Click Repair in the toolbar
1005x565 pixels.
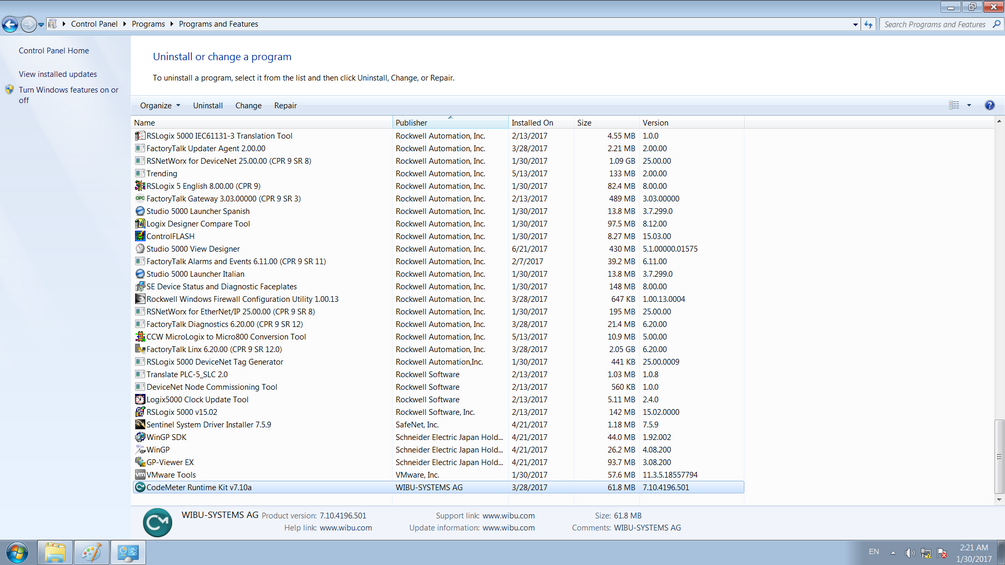[285, 106]
